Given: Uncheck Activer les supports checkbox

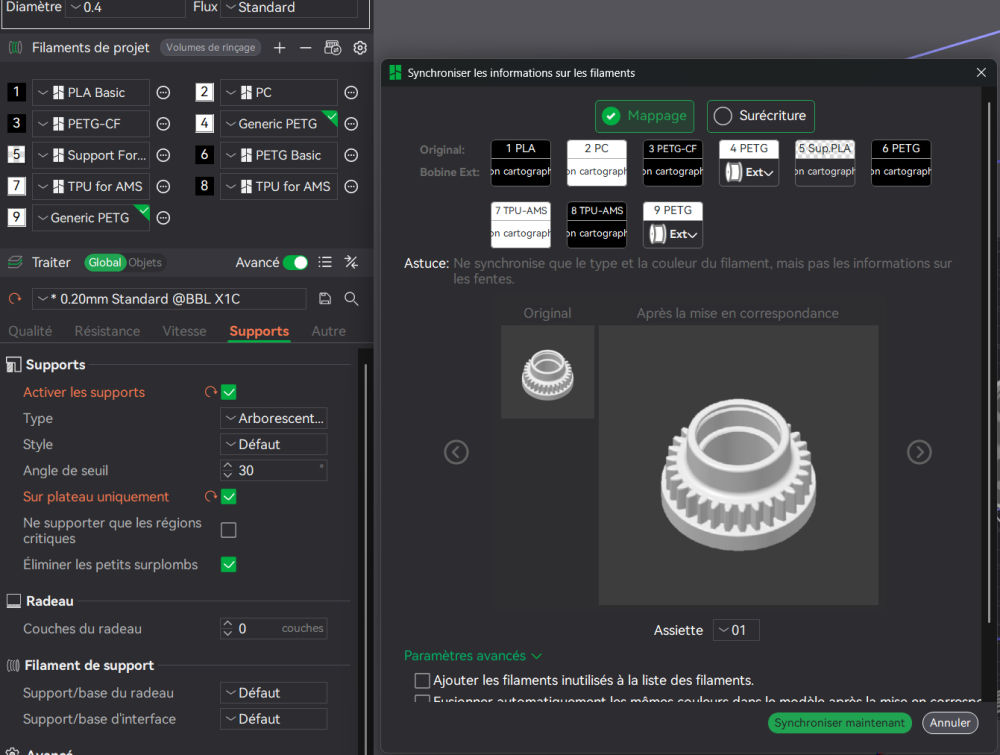Looking at the screenshot, I should tap(228, 392).
